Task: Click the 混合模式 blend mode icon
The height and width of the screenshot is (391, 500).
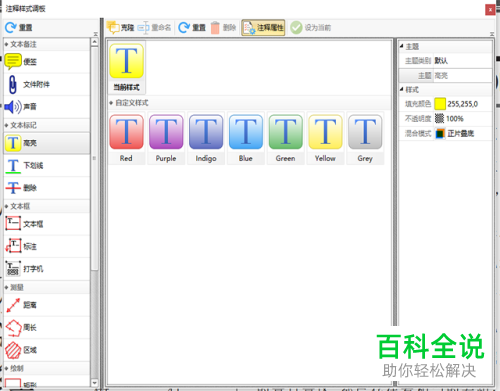Action: click(440, 134)
